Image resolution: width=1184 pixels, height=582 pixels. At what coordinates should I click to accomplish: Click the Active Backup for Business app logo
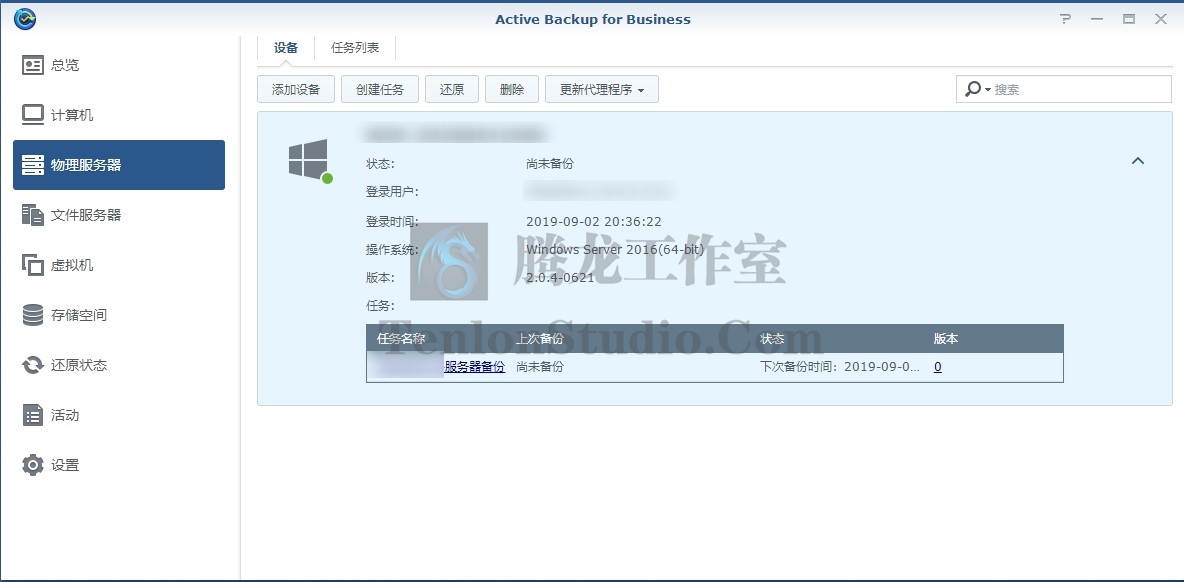(25, 19)
